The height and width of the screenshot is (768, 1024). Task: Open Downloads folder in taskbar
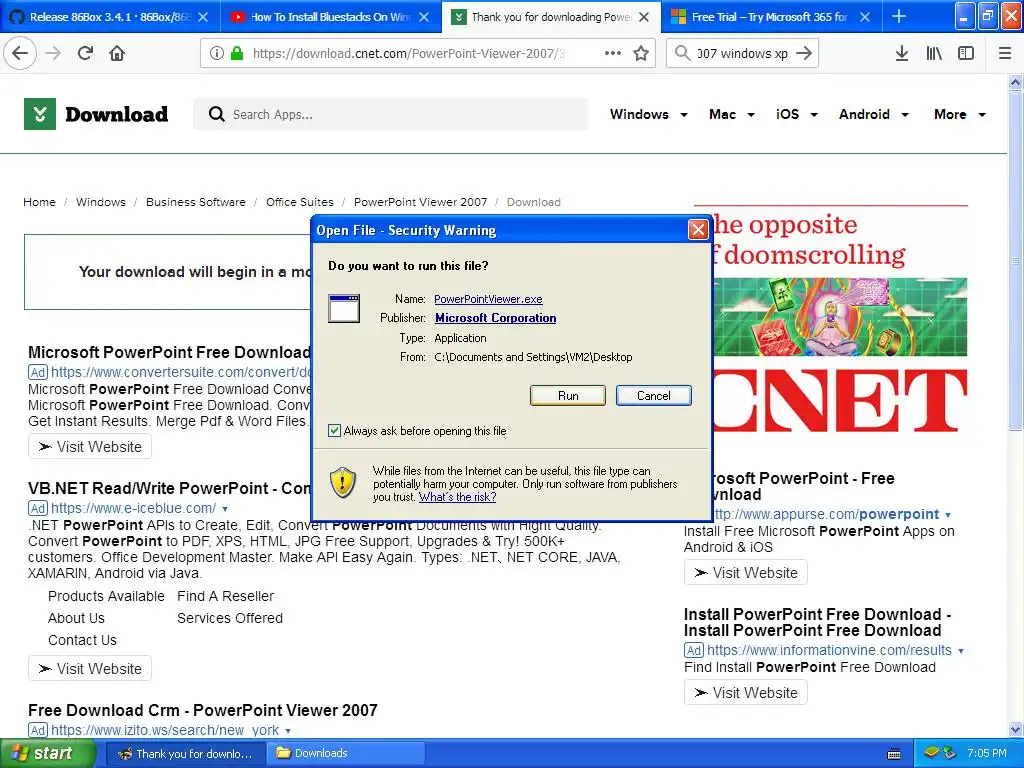coord(346,754)
